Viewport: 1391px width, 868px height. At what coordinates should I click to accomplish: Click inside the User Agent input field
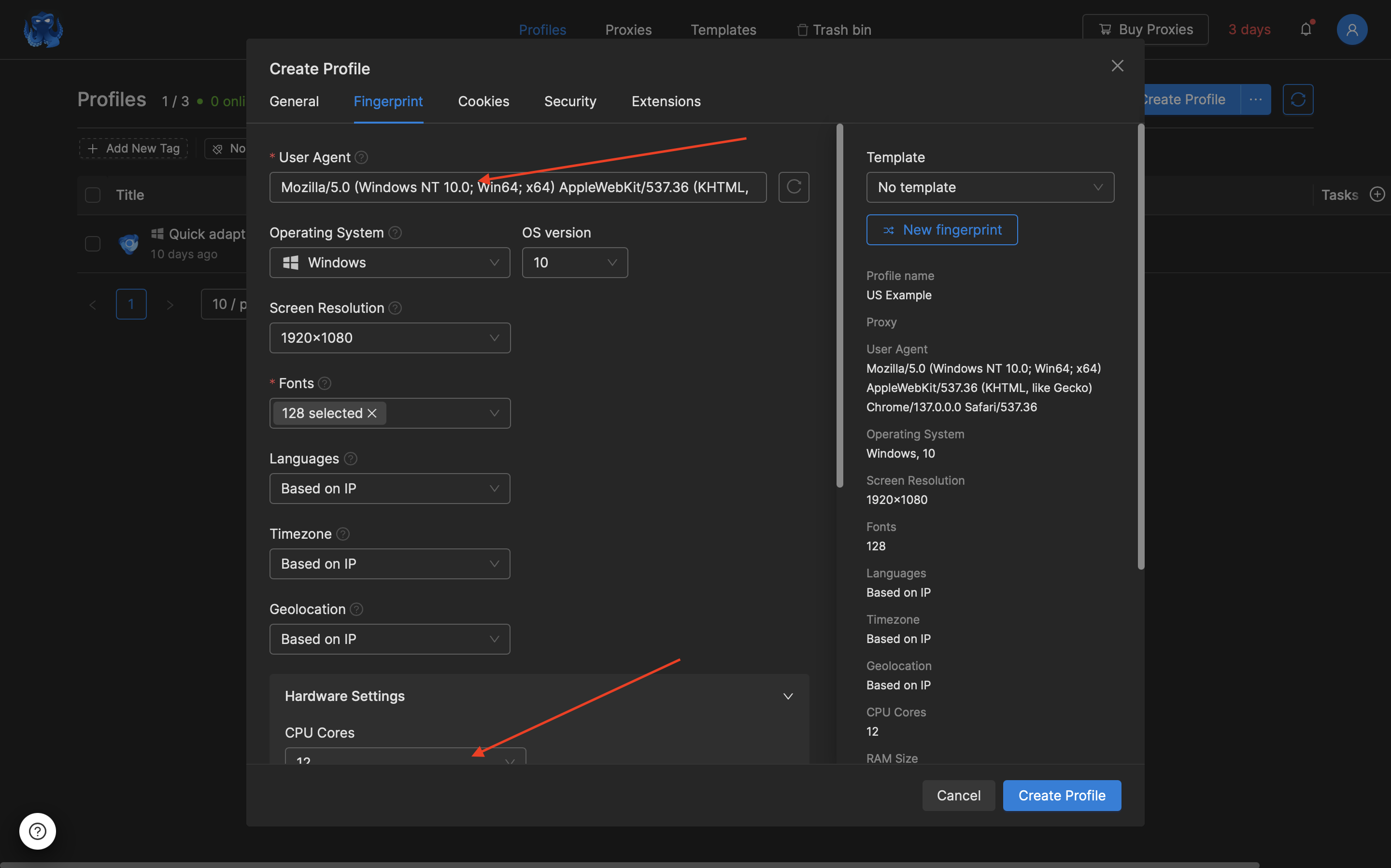(518, 187)
